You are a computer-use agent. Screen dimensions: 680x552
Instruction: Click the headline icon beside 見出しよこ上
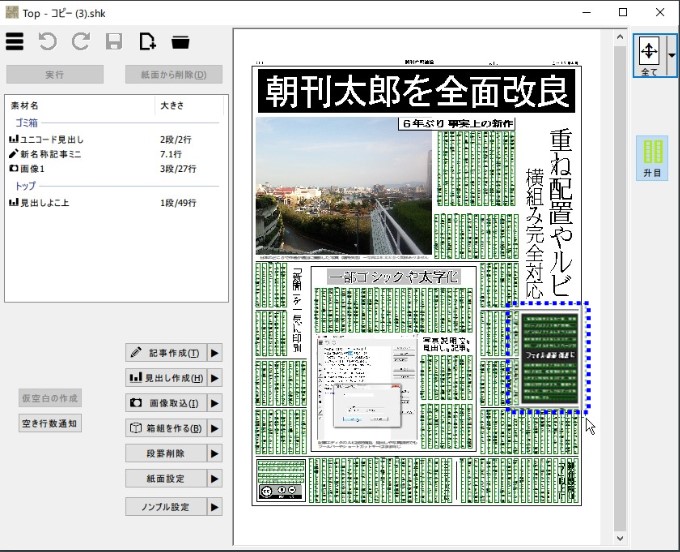tap(13, 202)
